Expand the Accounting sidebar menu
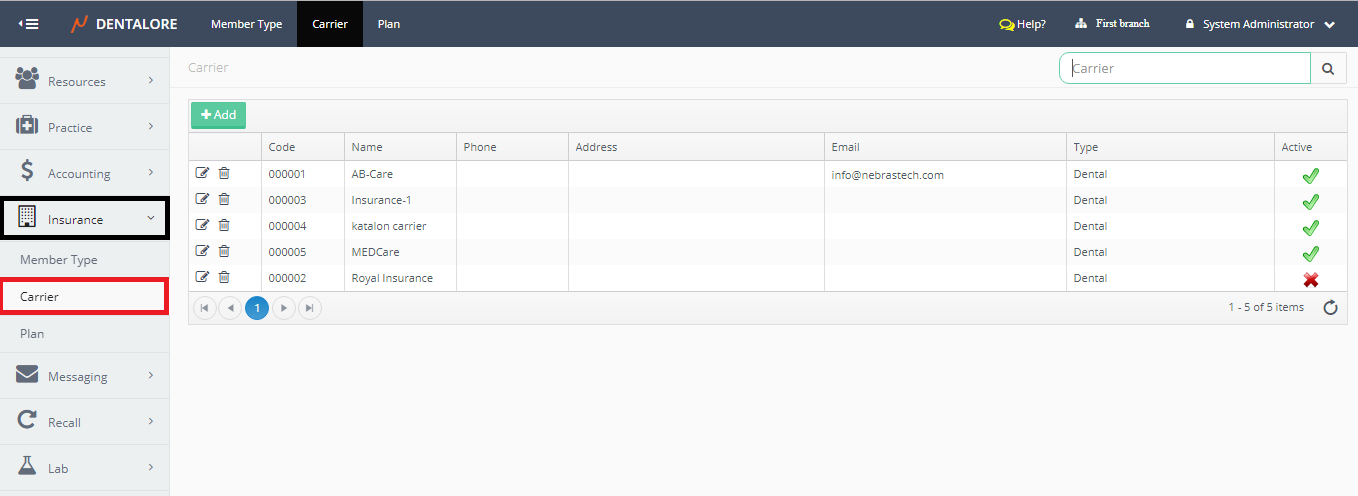The image size is (1358, 496). (x=84, y=173)
